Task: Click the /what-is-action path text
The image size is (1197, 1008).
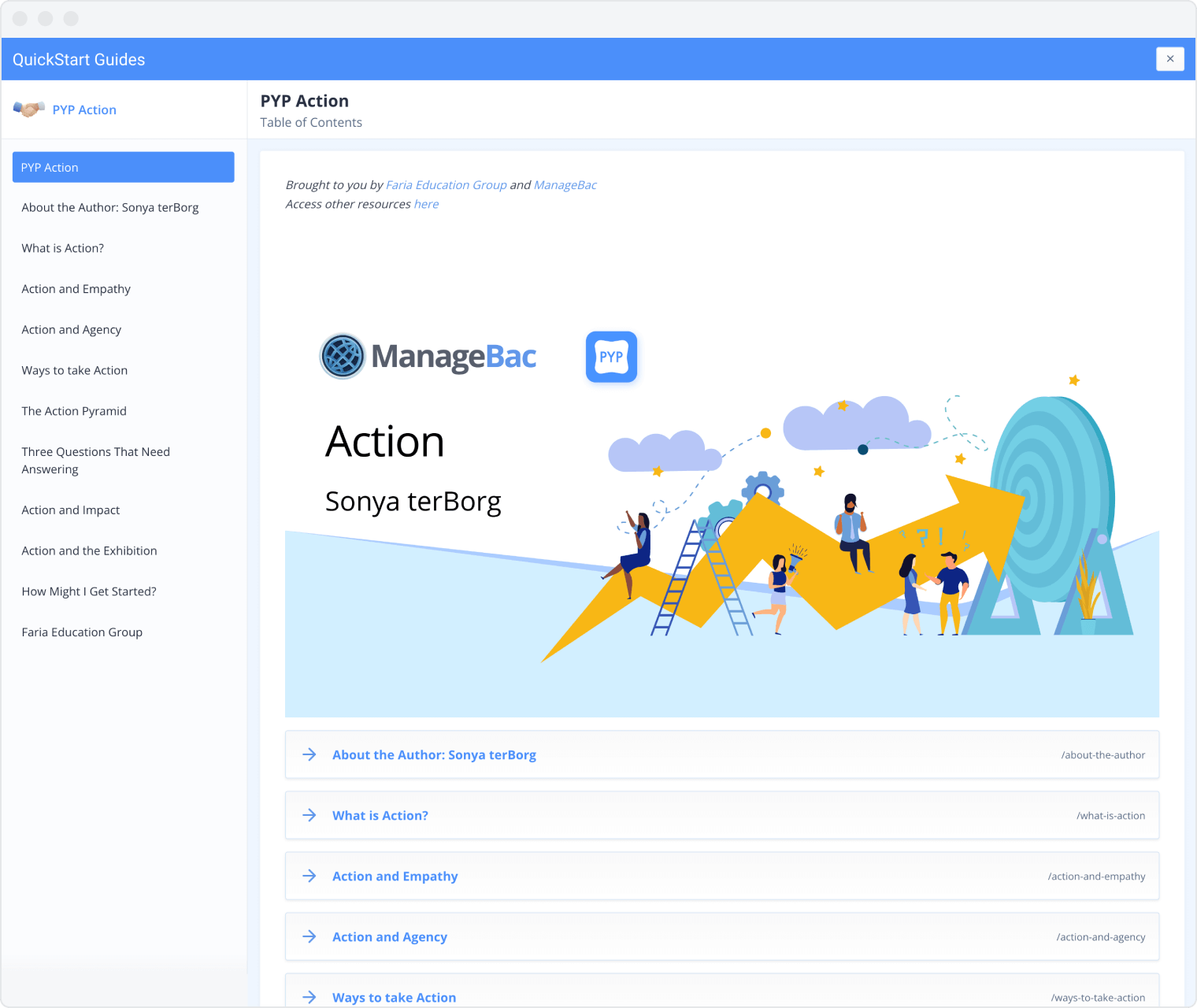Action: tap(1111, 816)
